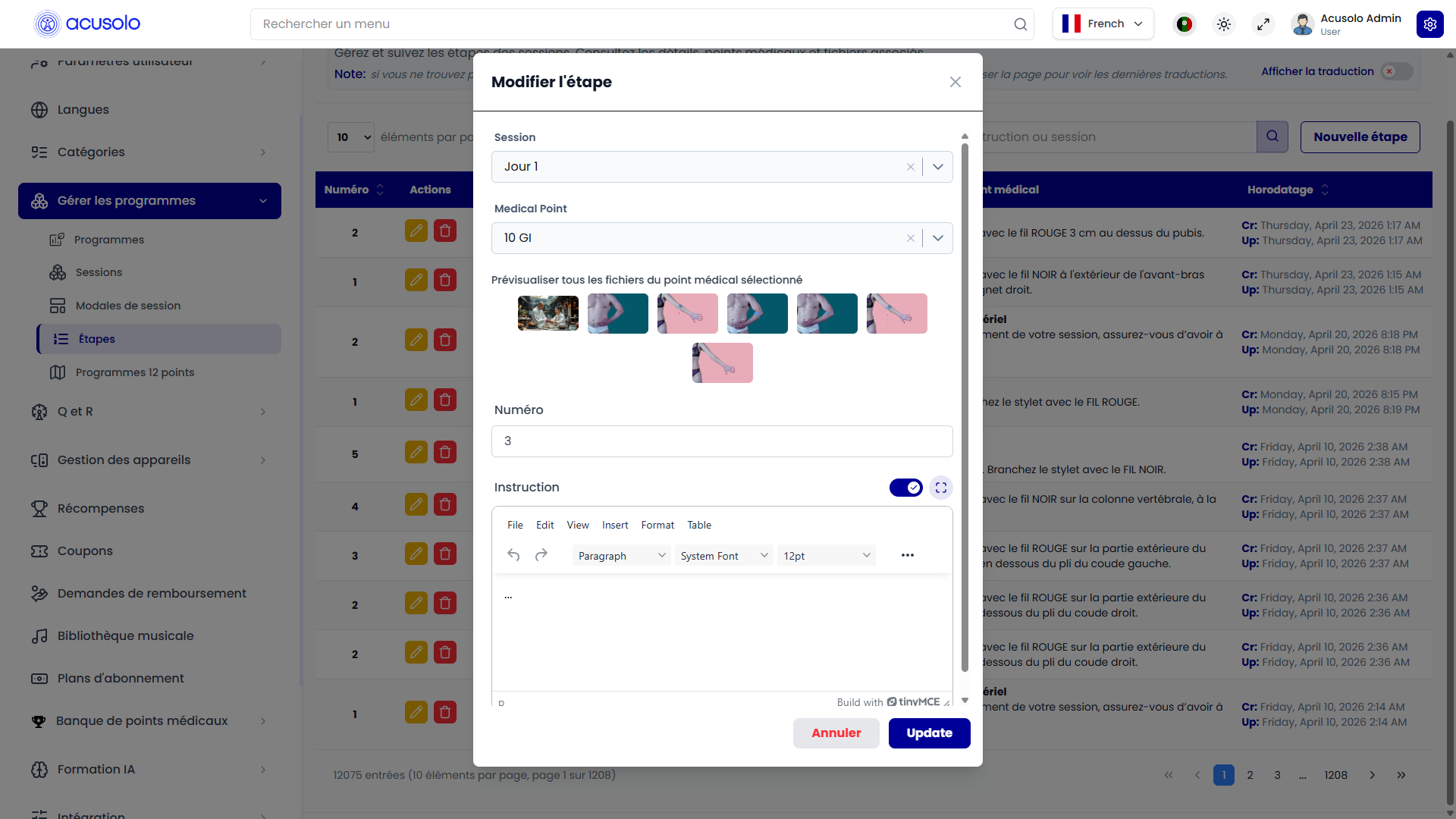Viewport: 1456px width, 819px height.
Task: Open the Format menu in the editor
Action: click(x=657, y=525)
